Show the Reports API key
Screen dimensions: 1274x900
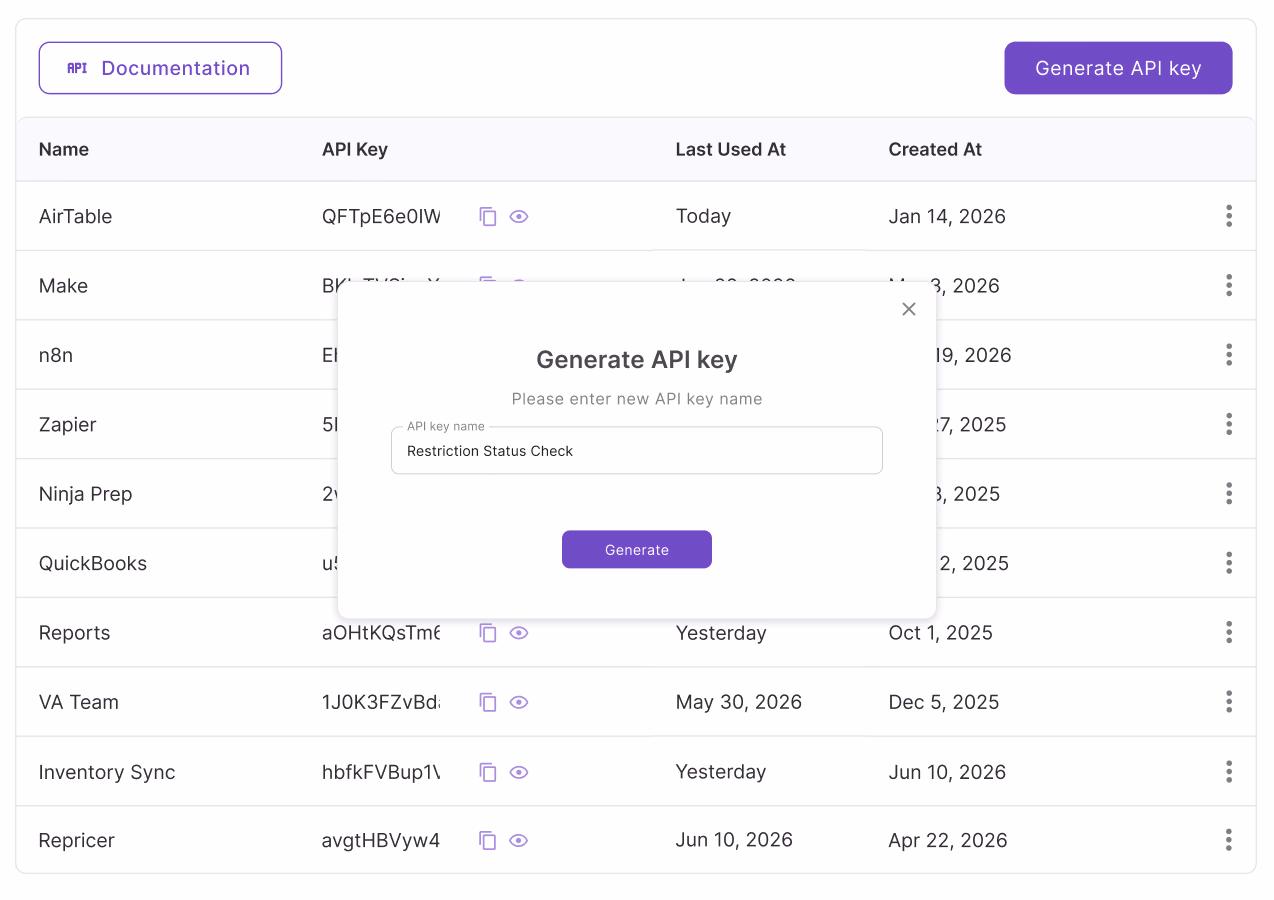518,633
